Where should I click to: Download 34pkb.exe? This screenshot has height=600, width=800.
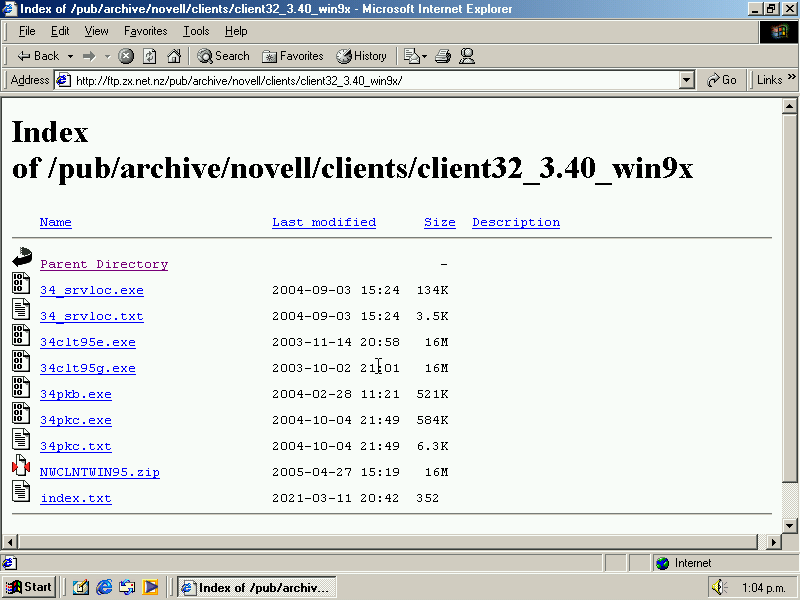pyautogui.click(x=76, y=394)
